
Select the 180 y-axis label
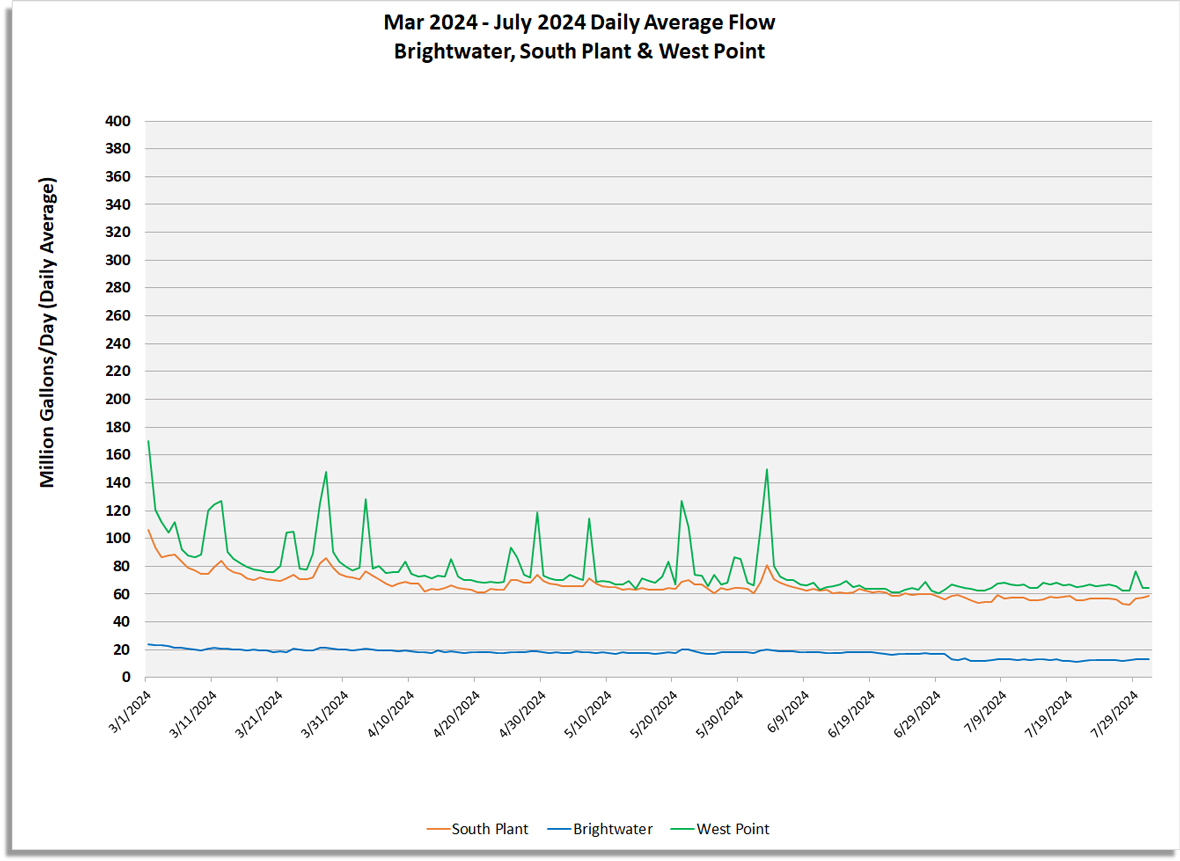point(118,427)
